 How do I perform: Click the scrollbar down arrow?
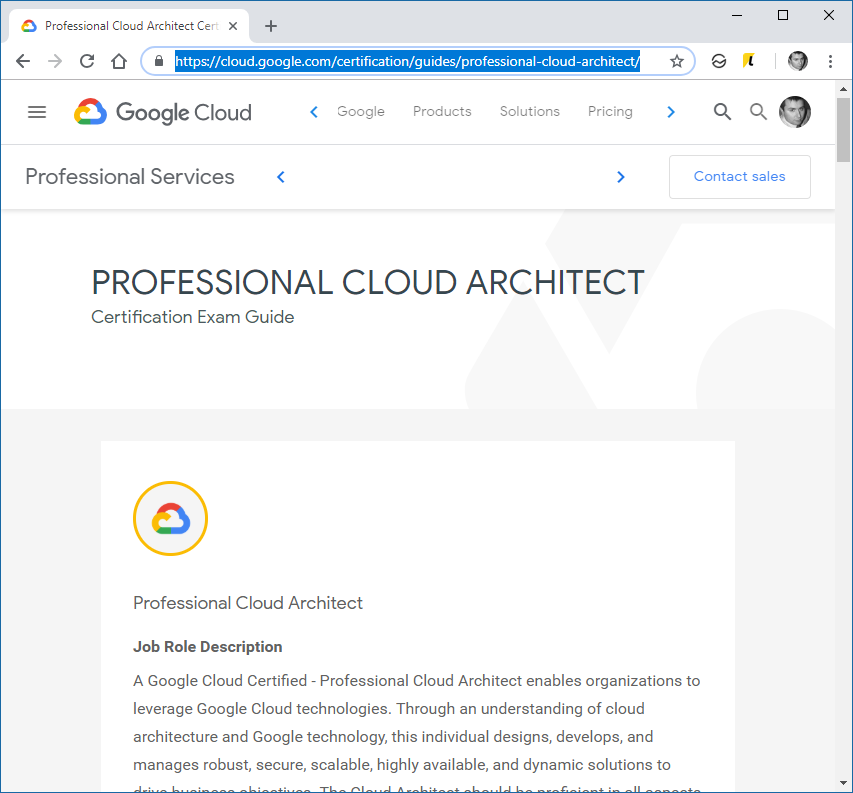[x=843, y=783]
